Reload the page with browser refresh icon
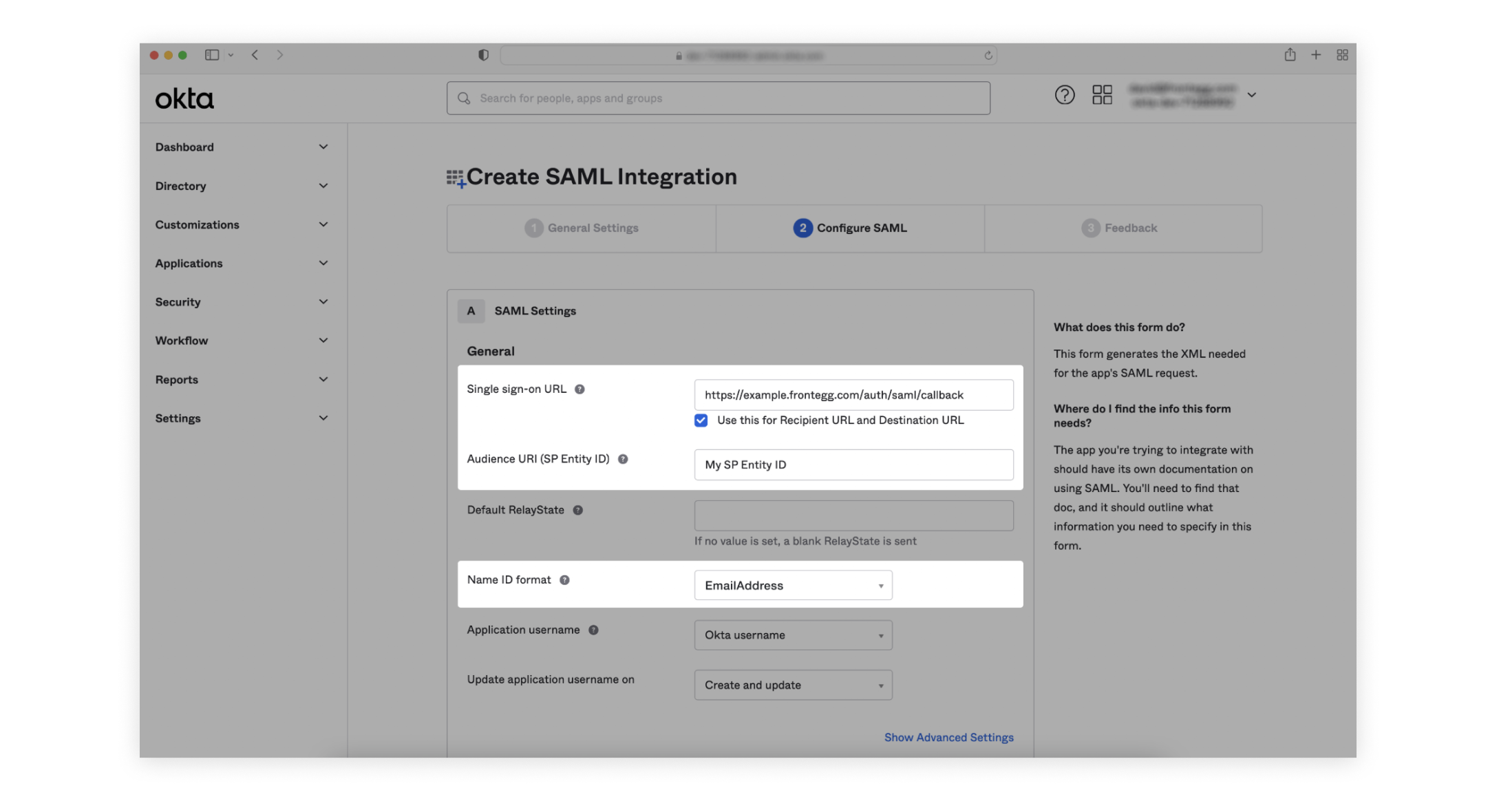Image resolution: width=1510 pixels, height=812 pixels. (988, 56)
